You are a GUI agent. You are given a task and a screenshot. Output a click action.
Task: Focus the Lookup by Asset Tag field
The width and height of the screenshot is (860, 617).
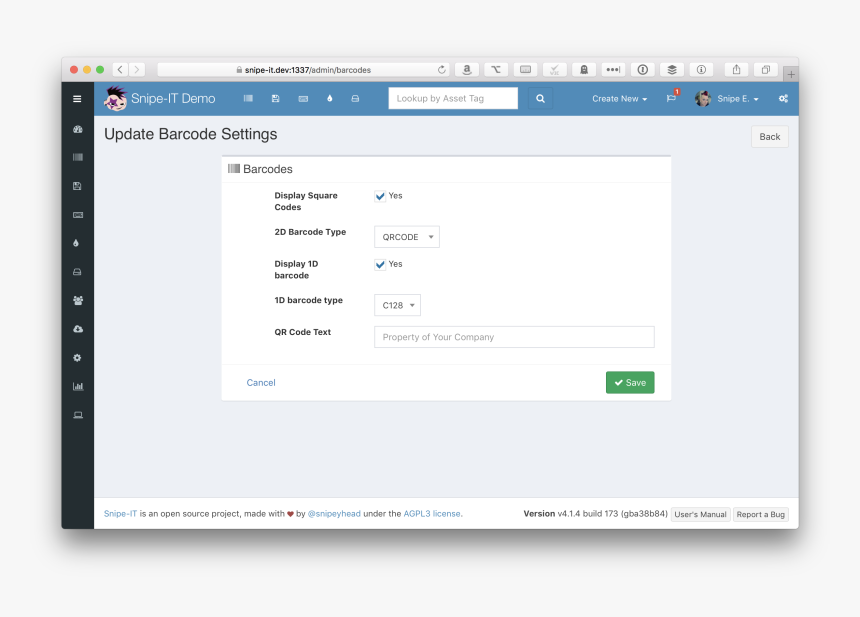pos(453,99)
